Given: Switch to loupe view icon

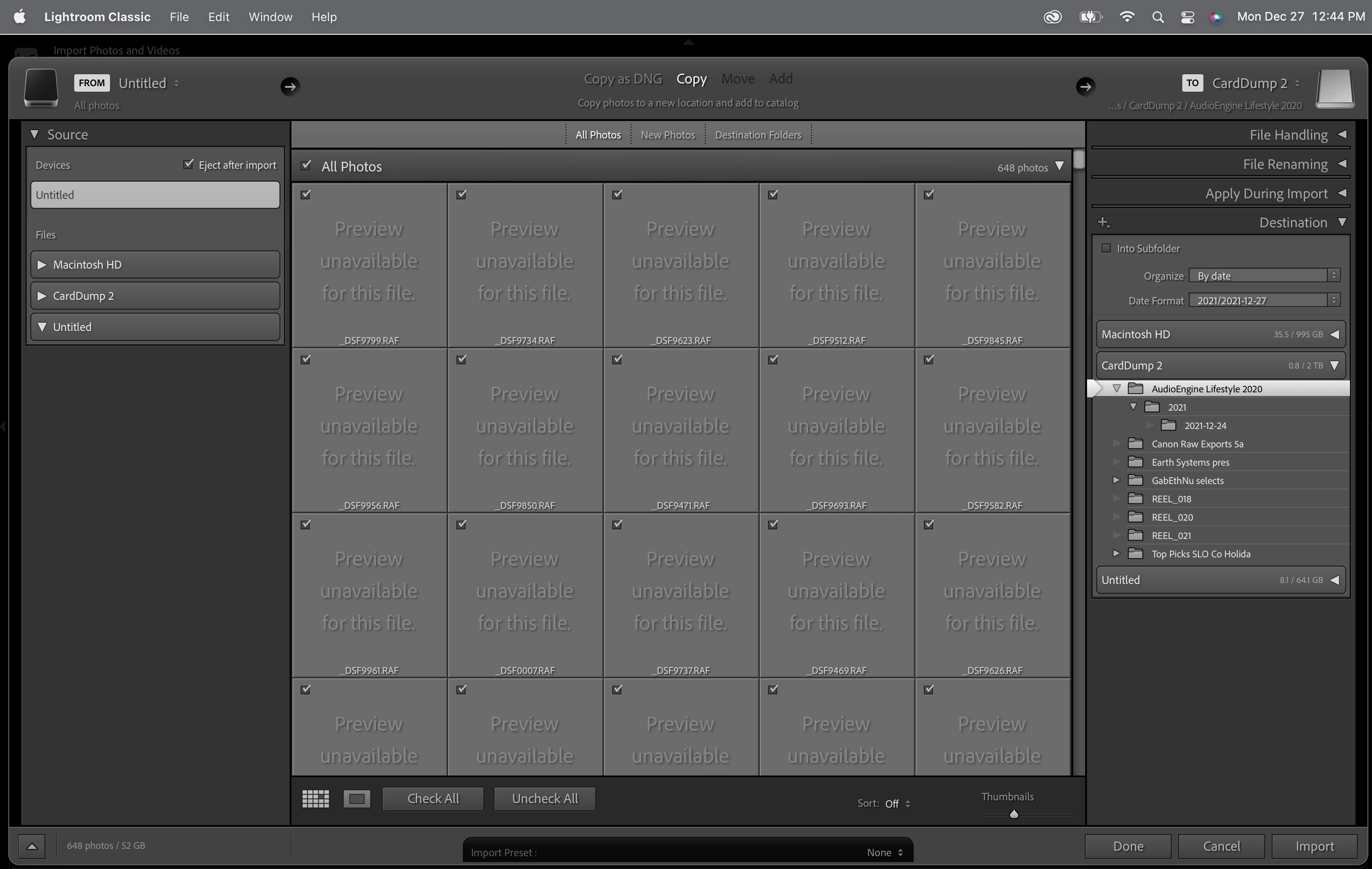Looking at the screenshot, I should pos(357,798).
